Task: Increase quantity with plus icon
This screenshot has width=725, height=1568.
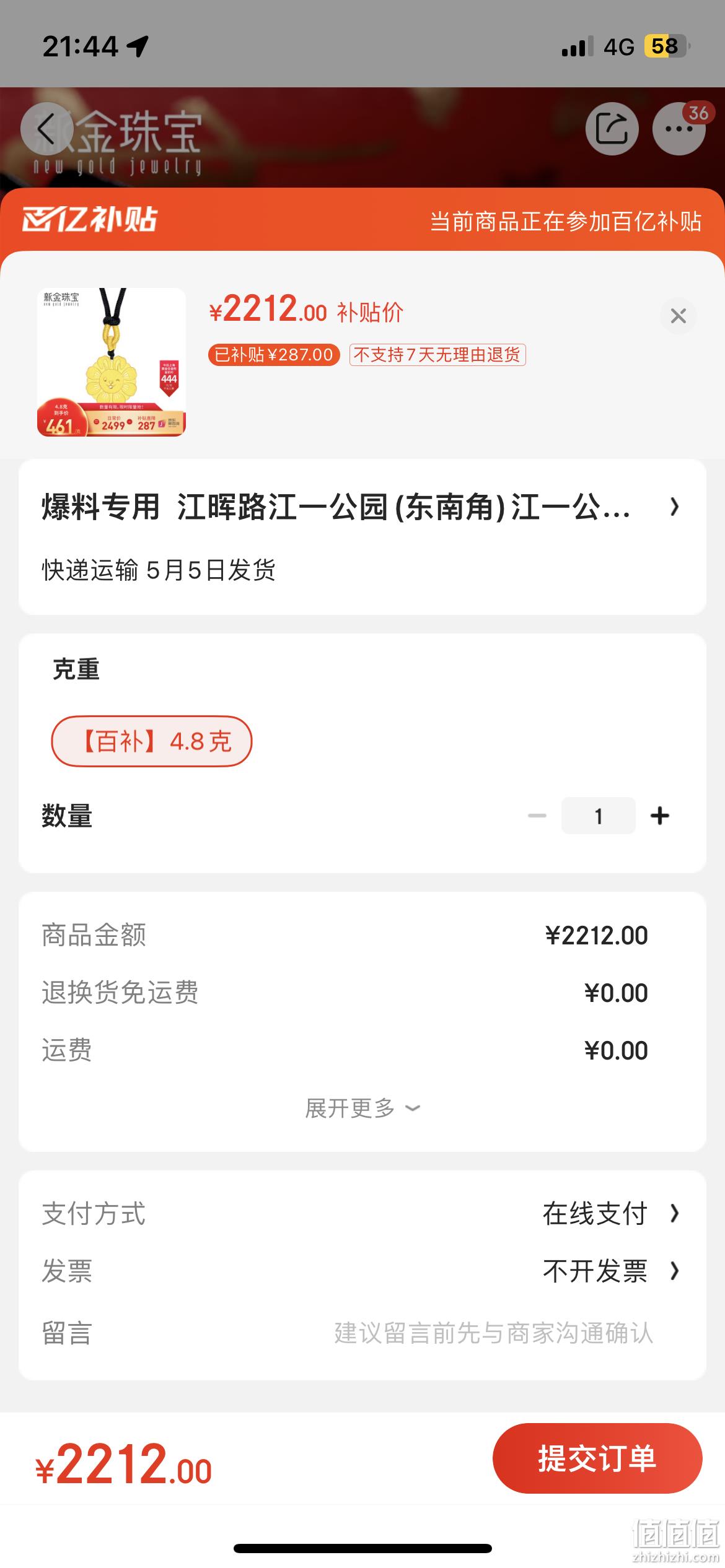Action: pos(660,816)
